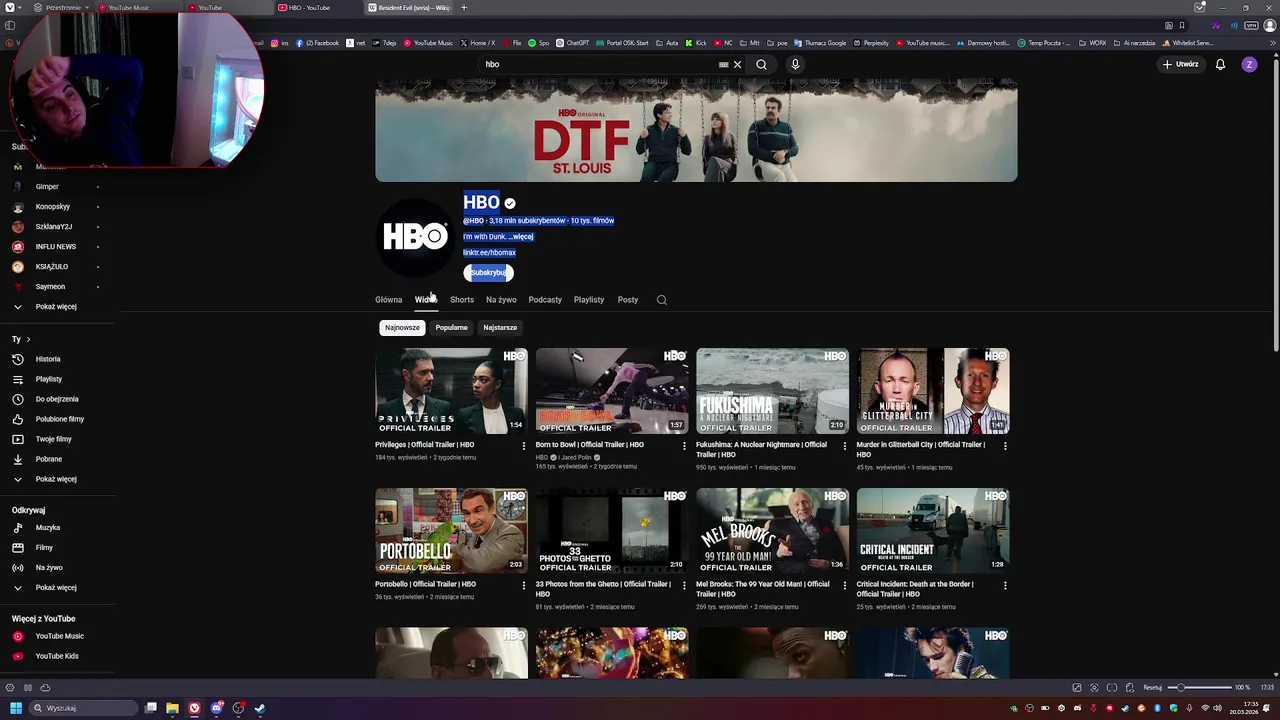Viewport: 1280px width, 720px height.
Task: Play Mel Brooks: The 99 Year Old Man thumbnail
Action: tap(772, 530)
